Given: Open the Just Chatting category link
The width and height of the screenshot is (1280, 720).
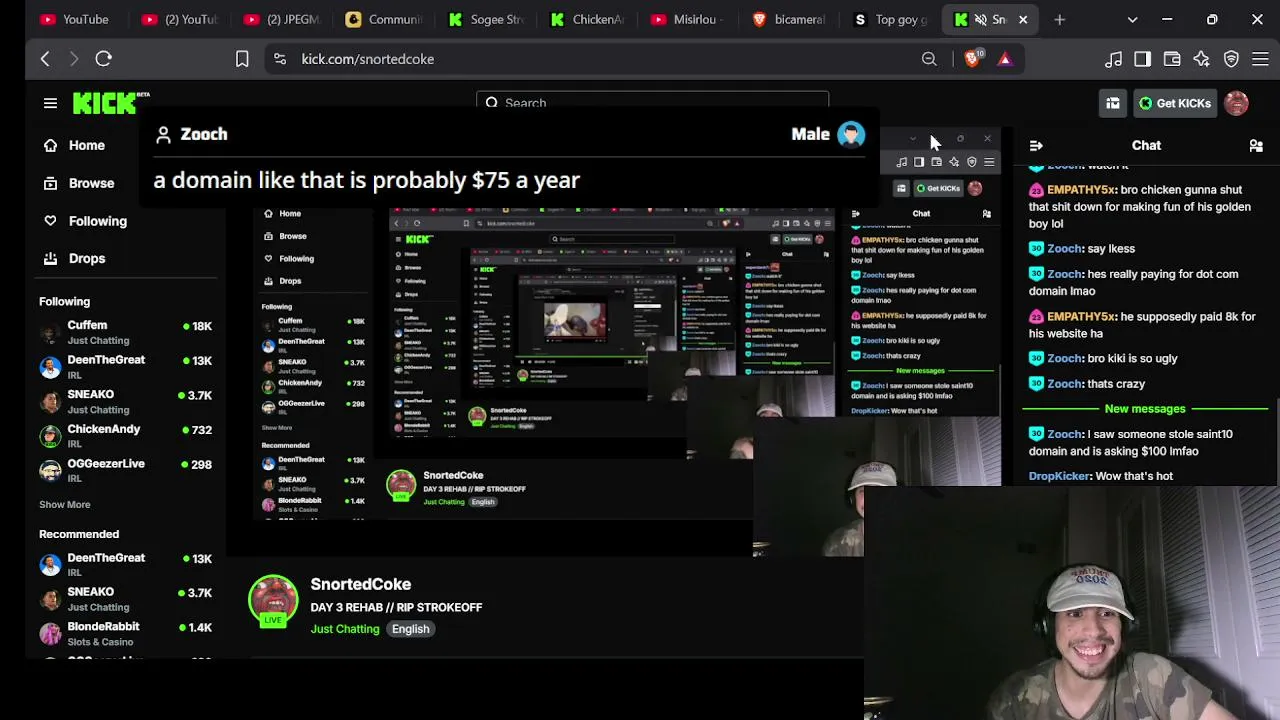Looking at the screenshot, I should pos(345,629).
